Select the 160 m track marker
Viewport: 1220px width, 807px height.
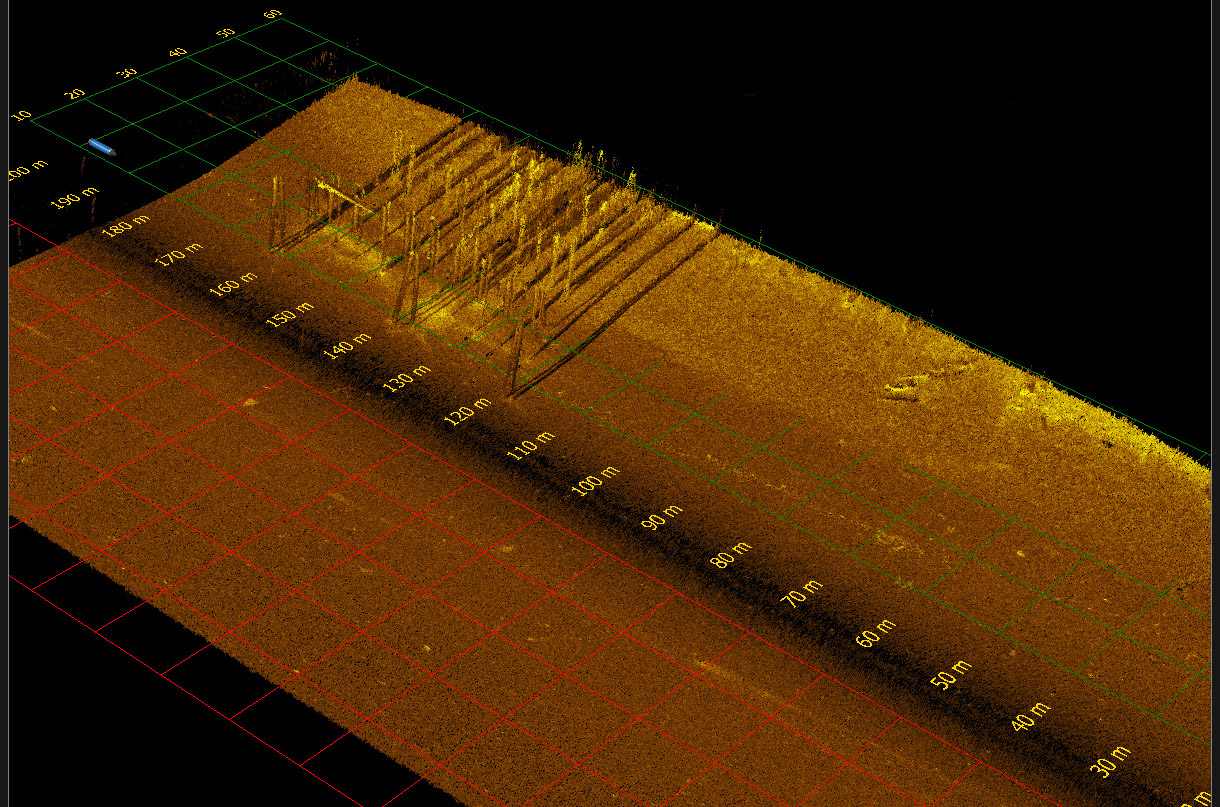pyautogui.click(x=234, y=283)
